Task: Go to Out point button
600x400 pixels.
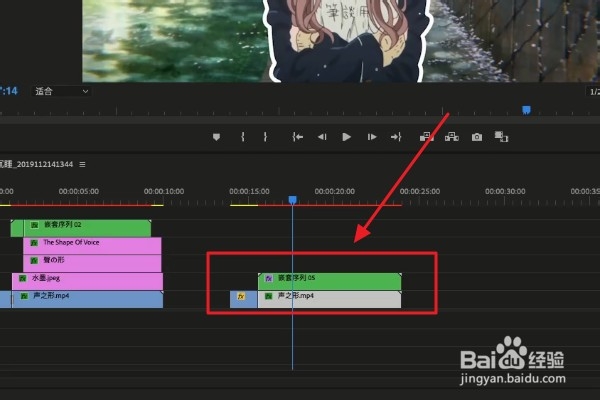Action: pos(396,137)
